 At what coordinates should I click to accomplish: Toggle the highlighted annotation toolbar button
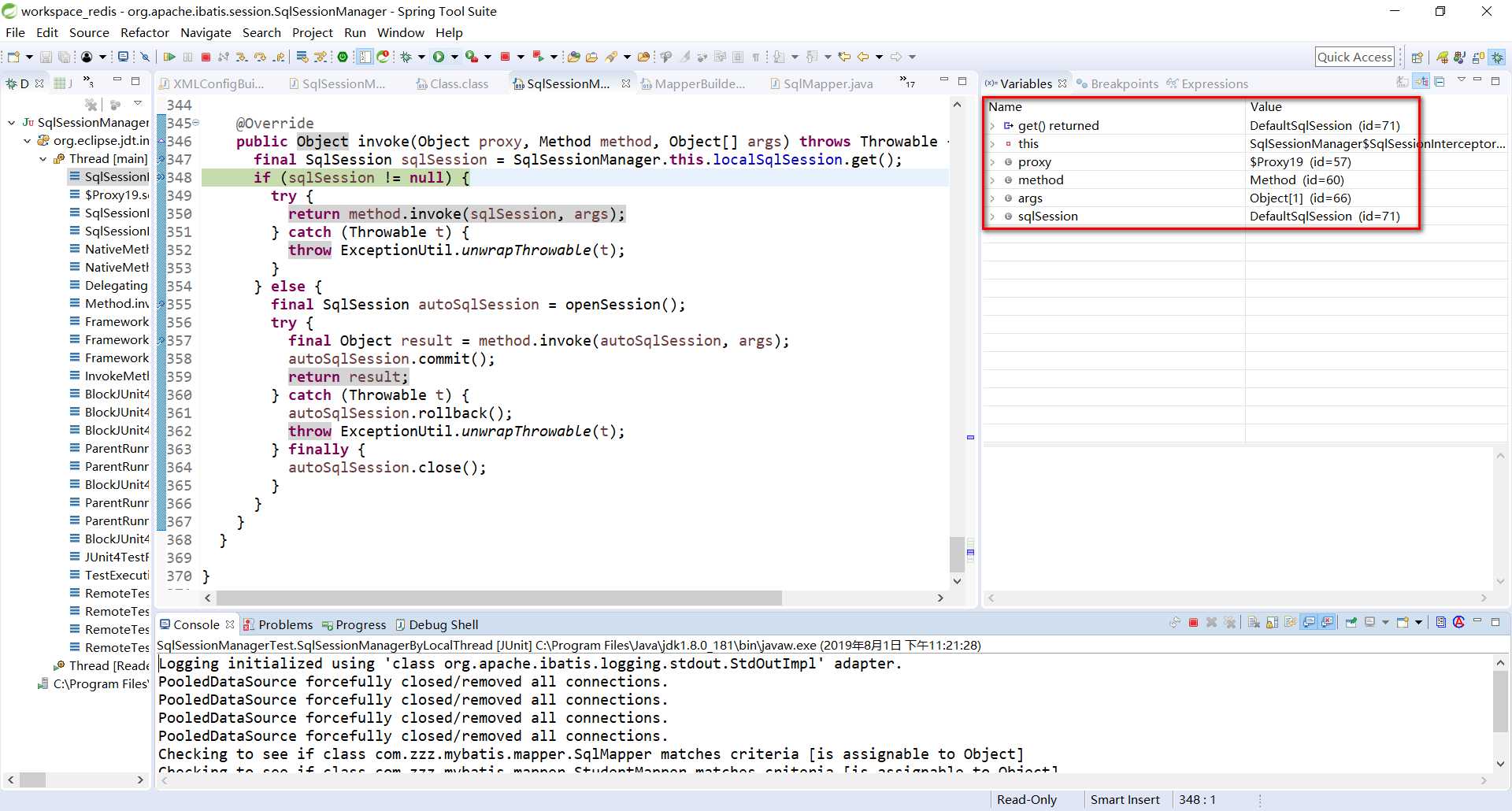[365, 57]
